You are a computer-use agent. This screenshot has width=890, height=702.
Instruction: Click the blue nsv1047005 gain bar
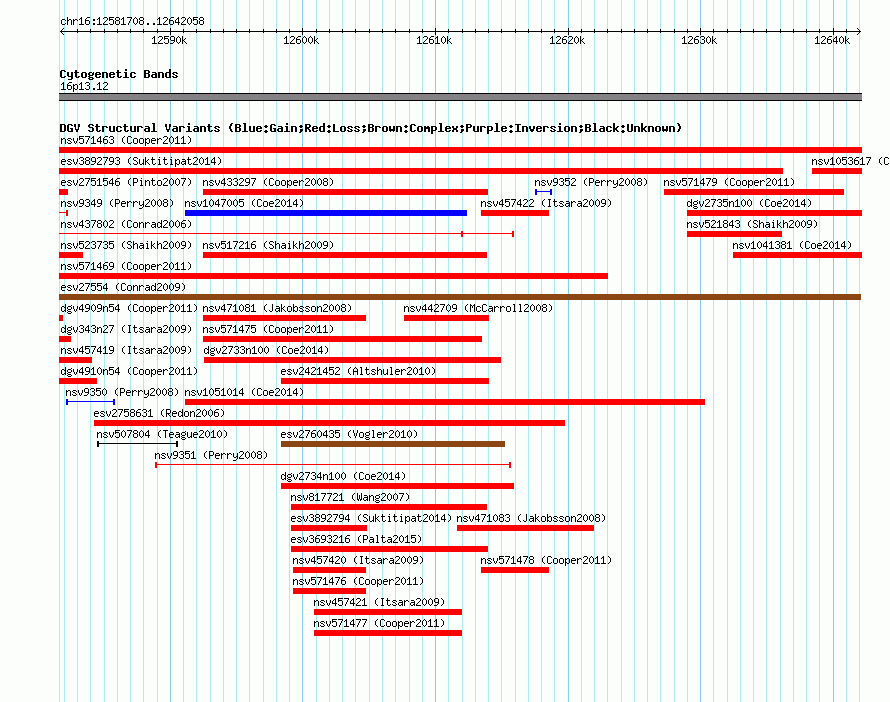[326, 213]
